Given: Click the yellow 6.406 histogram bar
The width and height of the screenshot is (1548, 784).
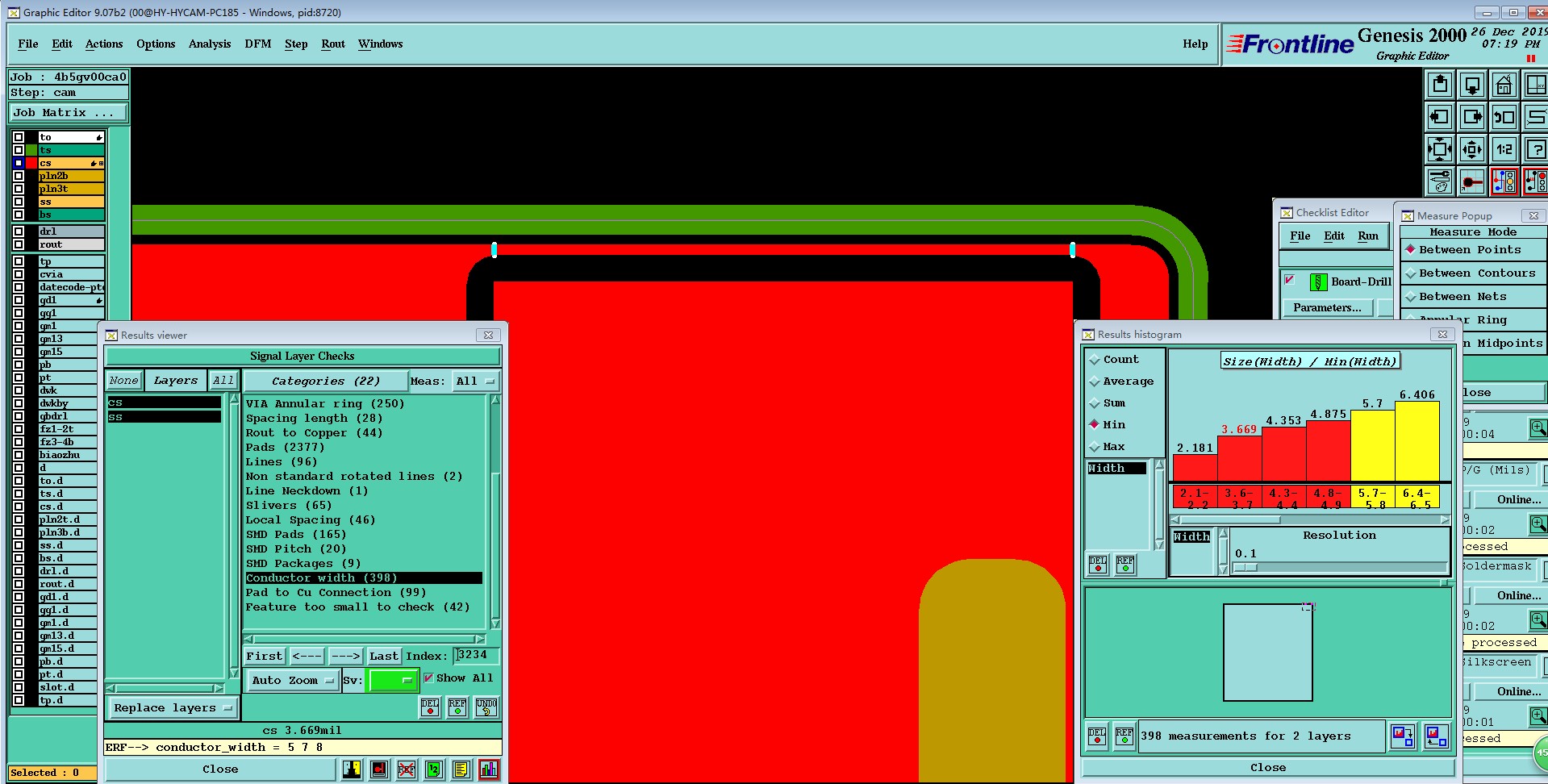Looking at the screenshot, I should pos(1417,441).
